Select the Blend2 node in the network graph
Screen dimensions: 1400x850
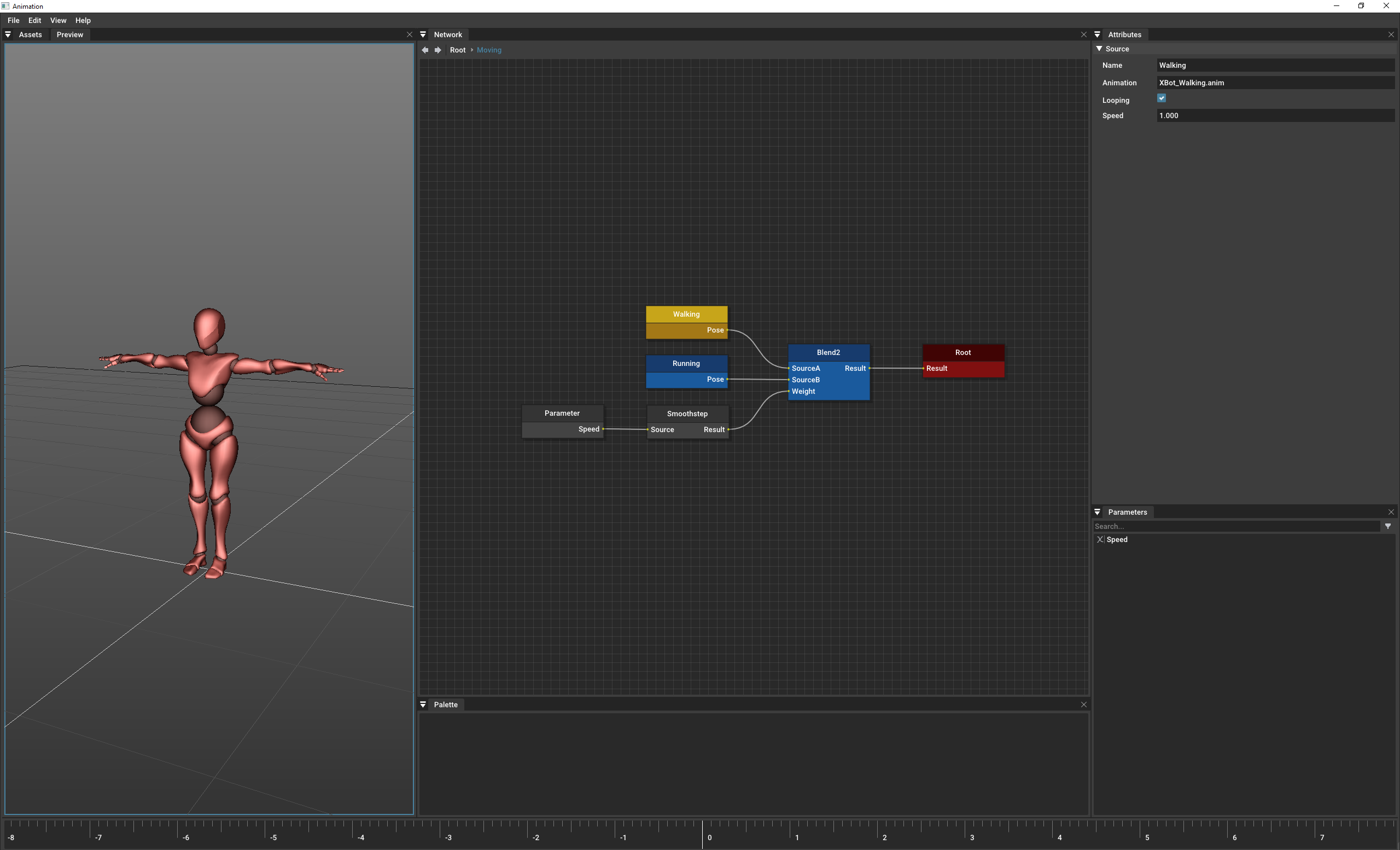coord(828,352)
